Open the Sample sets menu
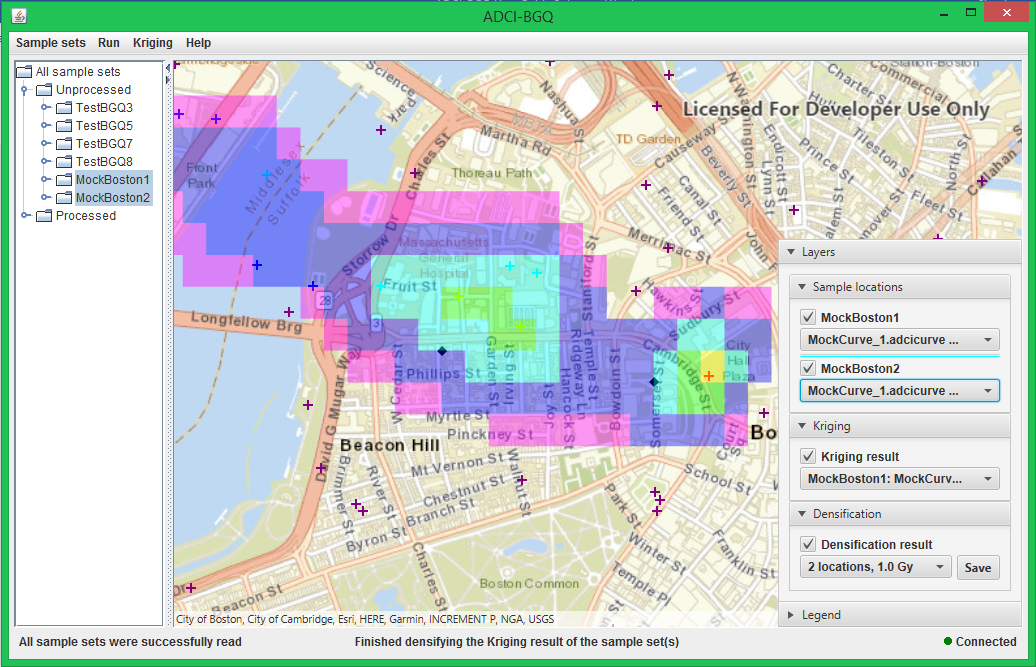The image size is (1036, 667). pos(51,43)
